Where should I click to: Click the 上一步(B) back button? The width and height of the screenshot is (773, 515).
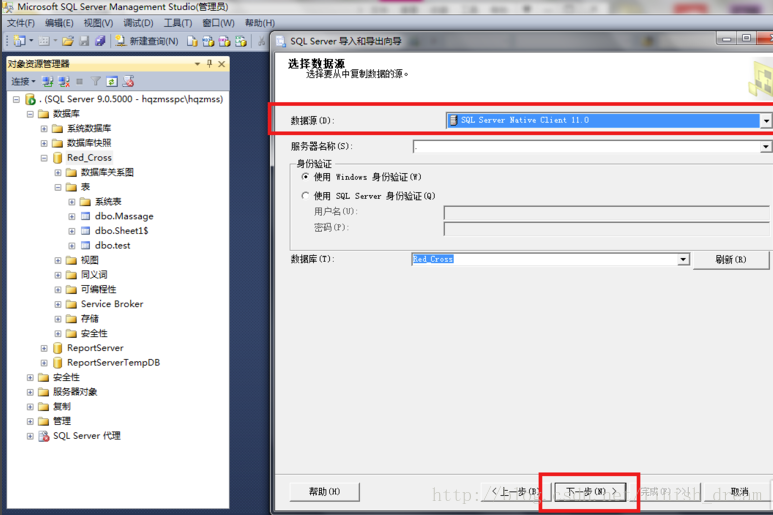(515, 492)
